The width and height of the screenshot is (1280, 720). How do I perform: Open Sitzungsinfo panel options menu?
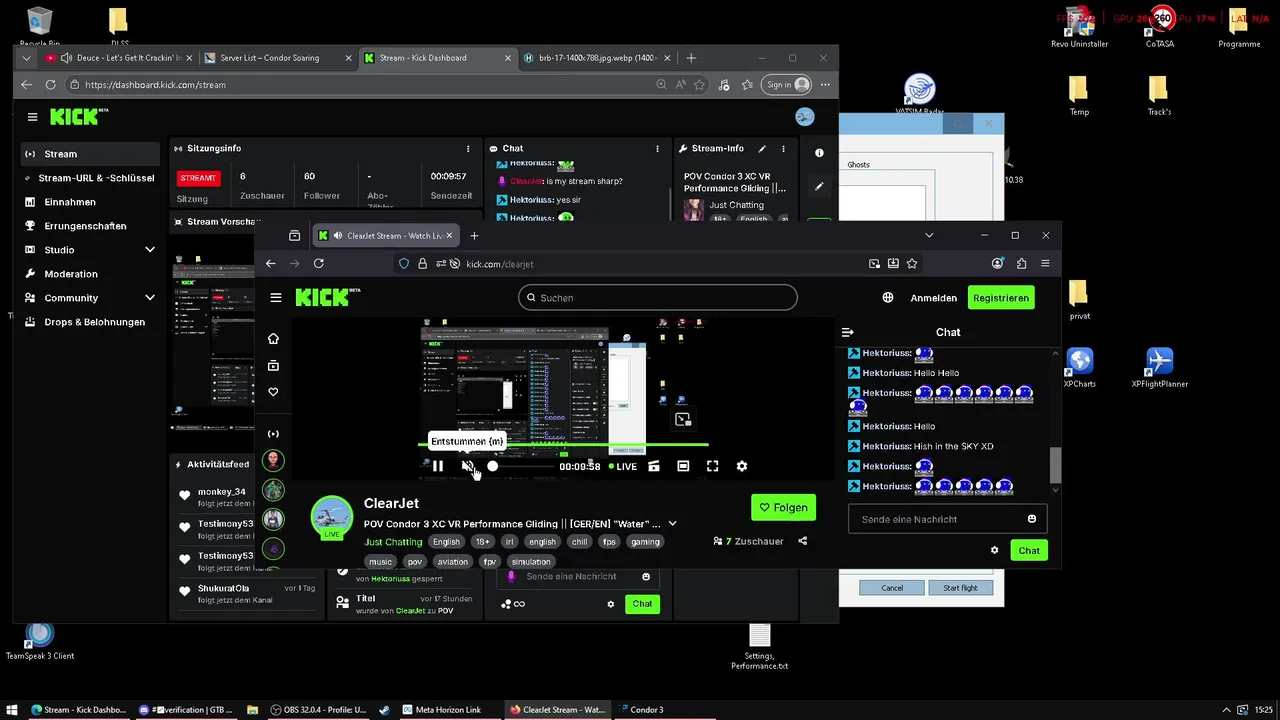pyautogui.click(x=468, y=148)
